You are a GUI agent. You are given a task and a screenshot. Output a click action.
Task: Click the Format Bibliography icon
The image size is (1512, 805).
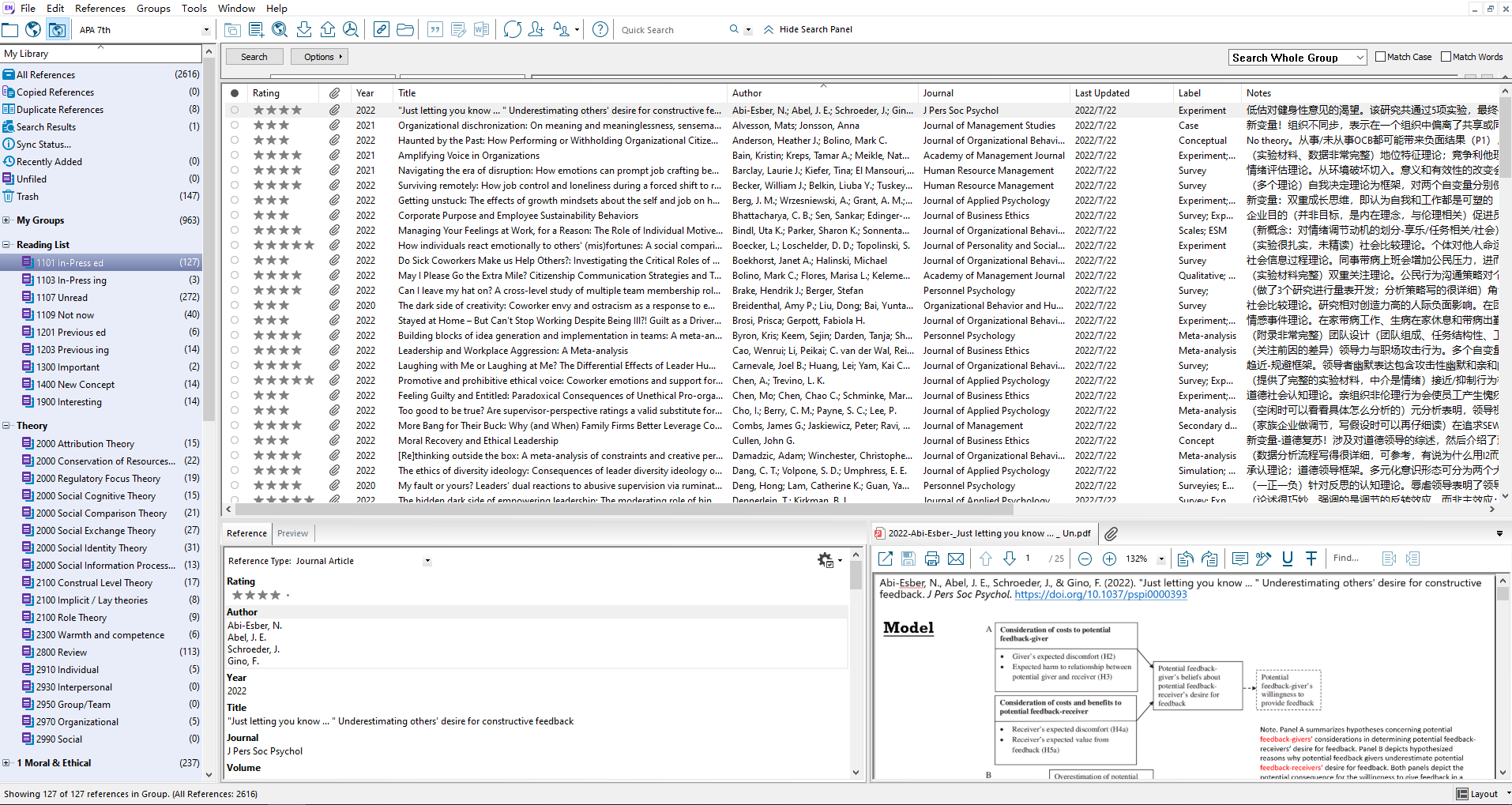[458, 30]
